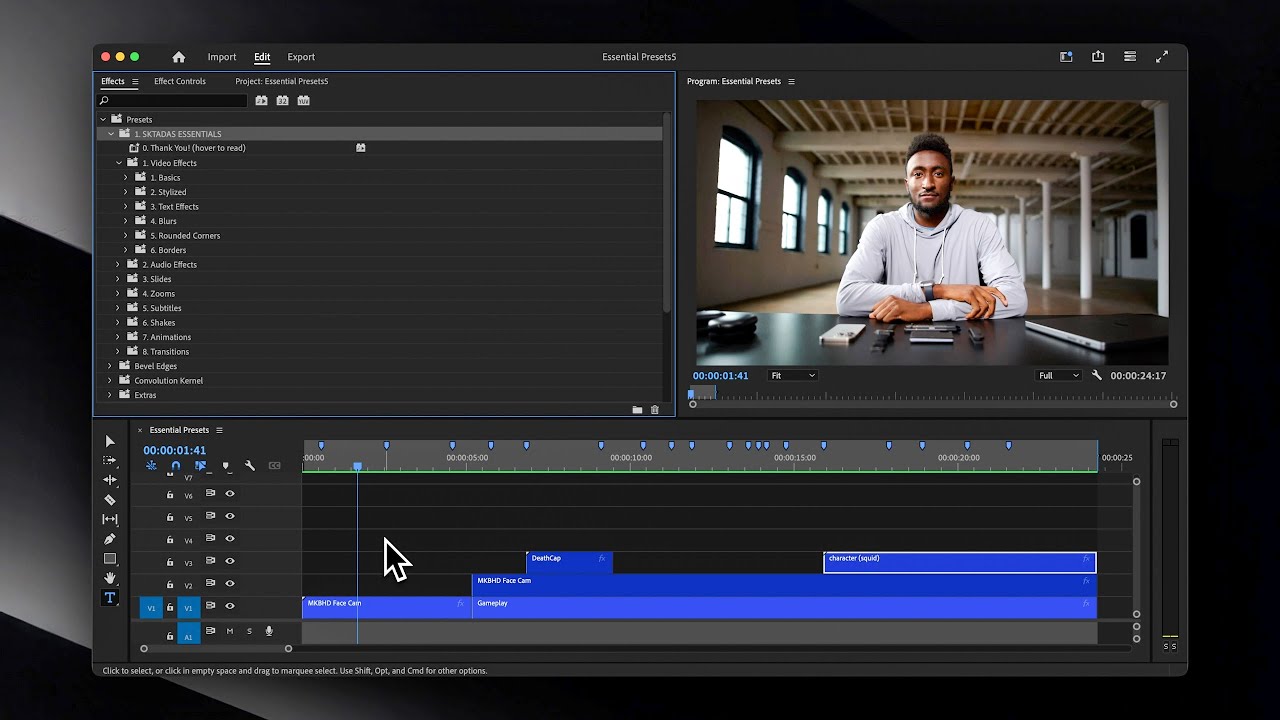Toggle snap in timeline magnet button
This screenshot has height=720, width=1280.
176,466
